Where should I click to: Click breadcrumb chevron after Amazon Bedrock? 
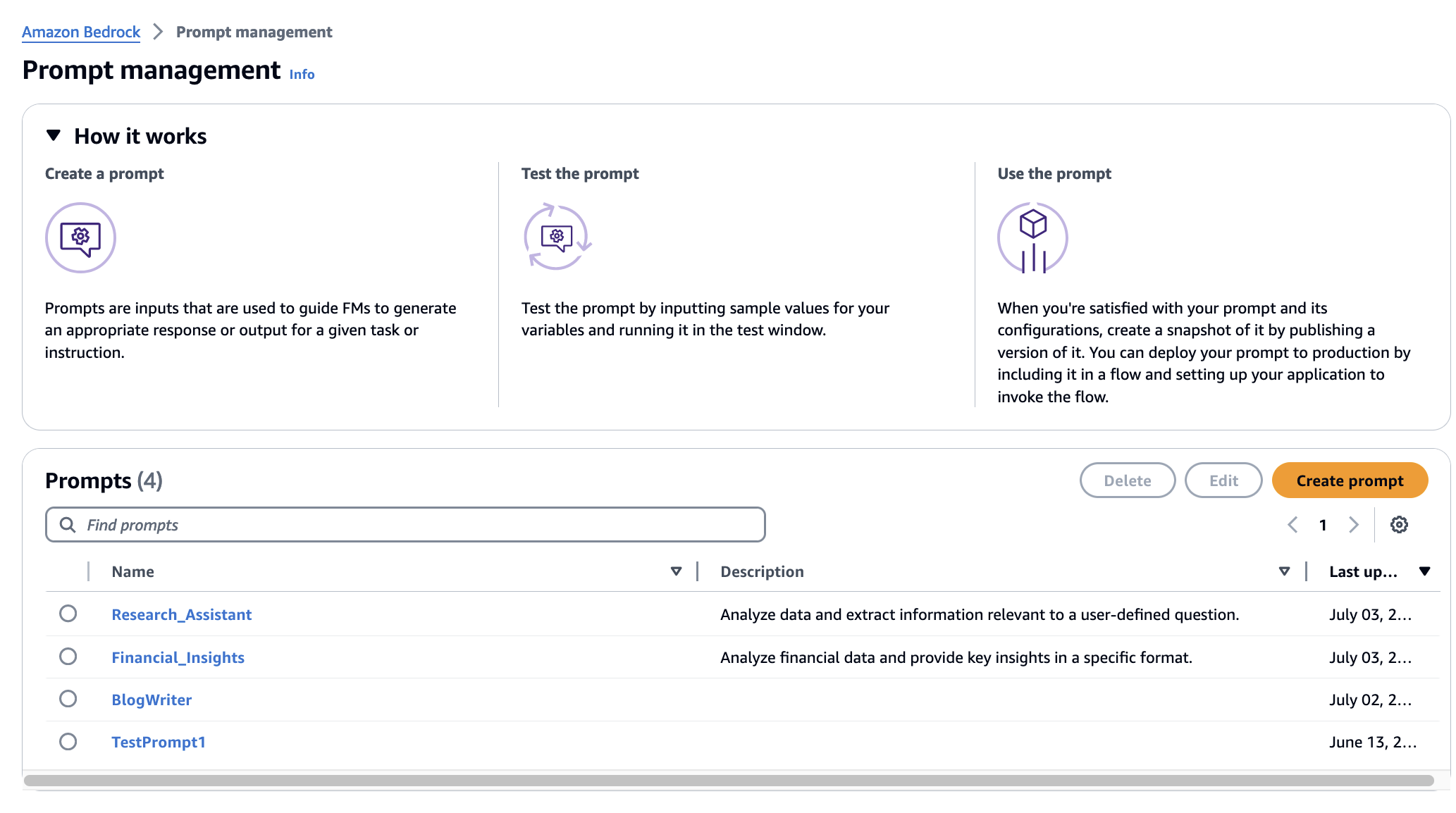[x=158, y=32]
